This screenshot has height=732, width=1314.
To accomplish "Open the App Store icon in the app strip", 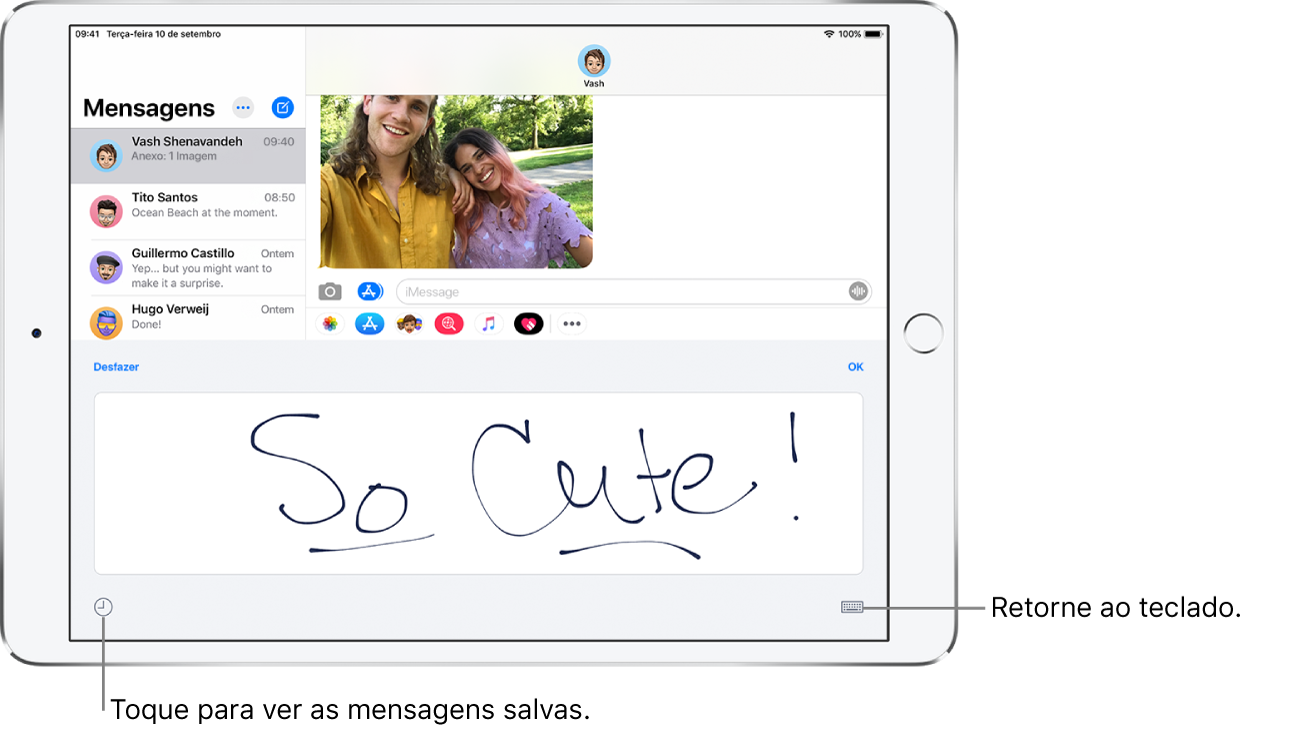I will pyautogui.click(x=370, y=324).
